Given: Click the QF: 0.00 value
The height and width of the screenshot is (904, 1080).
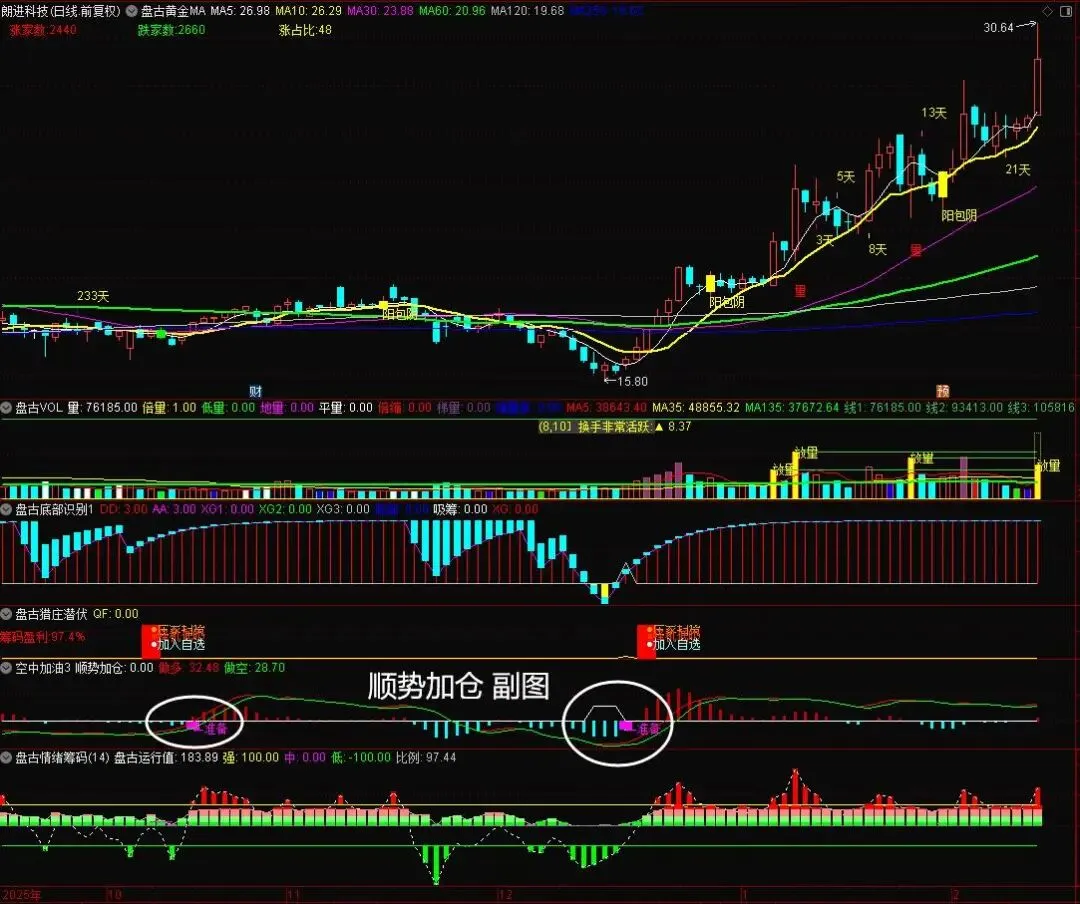Looking at the screenshot, I should 116,613.
